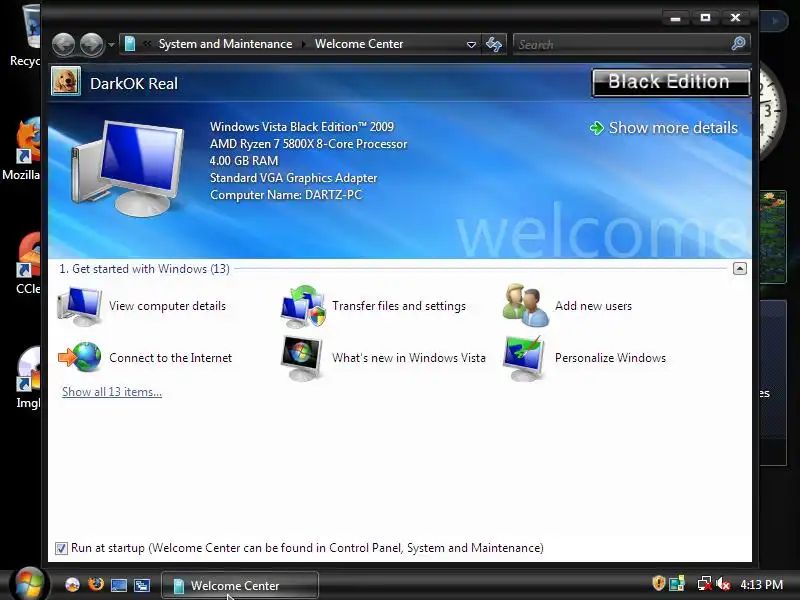Maximize the Welcome Center window
Viewport: 800px width, 600px height.
(x=706, y=18)
